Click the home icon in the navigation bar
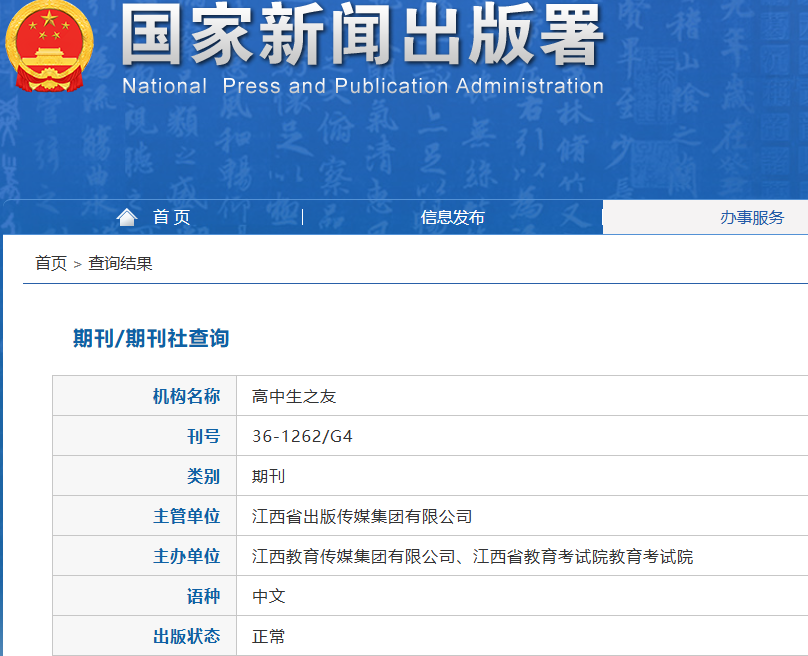The height and width of the screenshot is (656, 808). pos(127,217)
